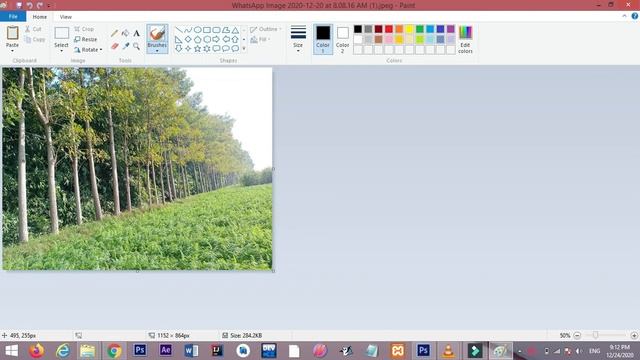640x360 pixels.
Task: Choose the Left arrow shape
Action: click(226, 39)
